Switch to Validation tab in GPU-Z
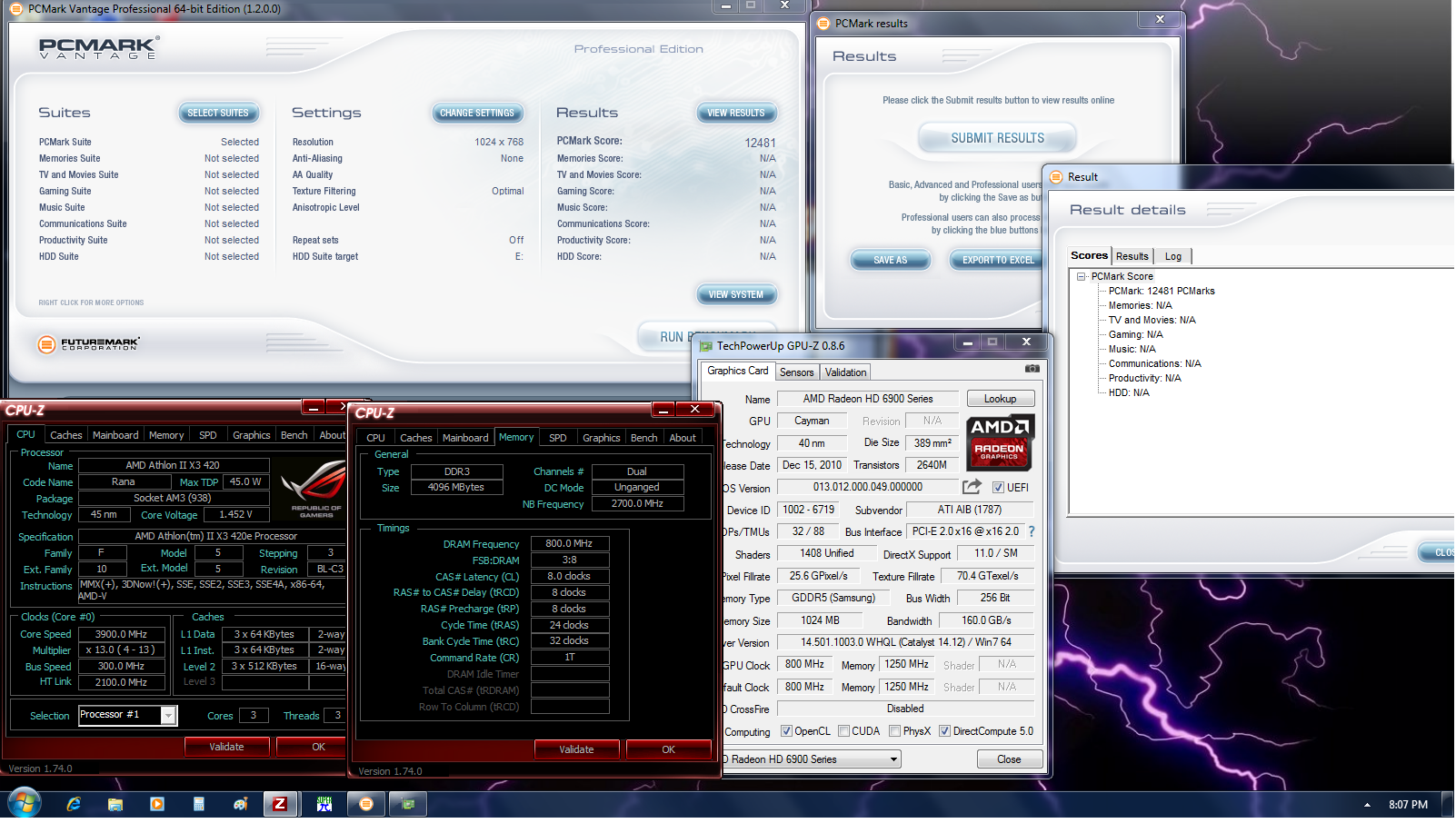This screenshot has width=1456, height=823. point(845,372)
